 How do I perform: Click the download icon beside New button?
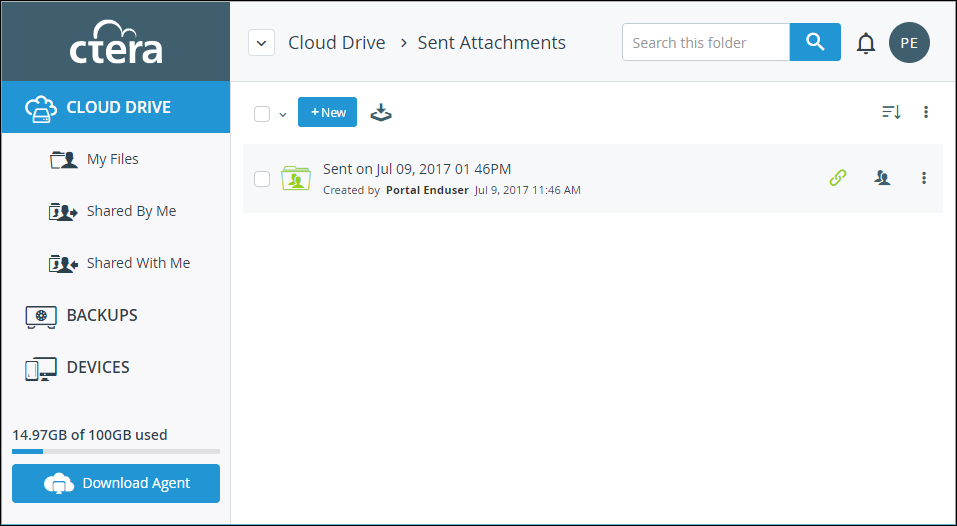click(381, 112)
